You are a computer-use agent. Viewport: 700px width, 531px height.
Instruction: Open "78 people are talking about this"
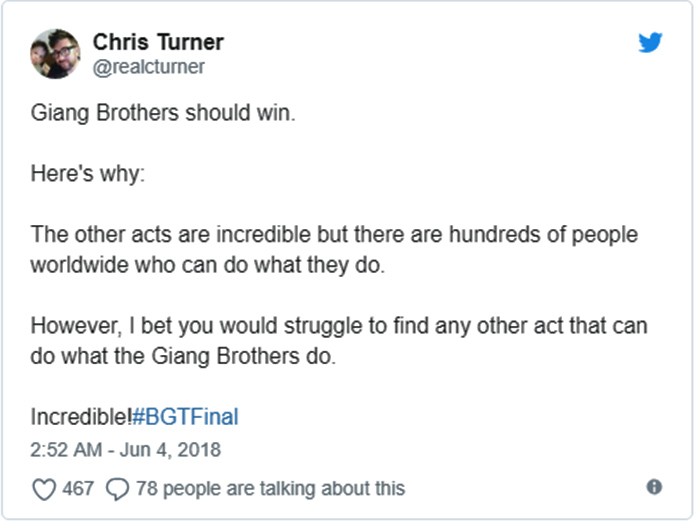(270, 488)
